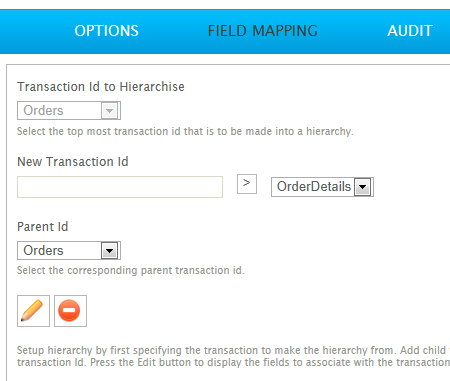Click the Transaction Id to Hierarchise label
450x381 pixels.
[101, 87]
